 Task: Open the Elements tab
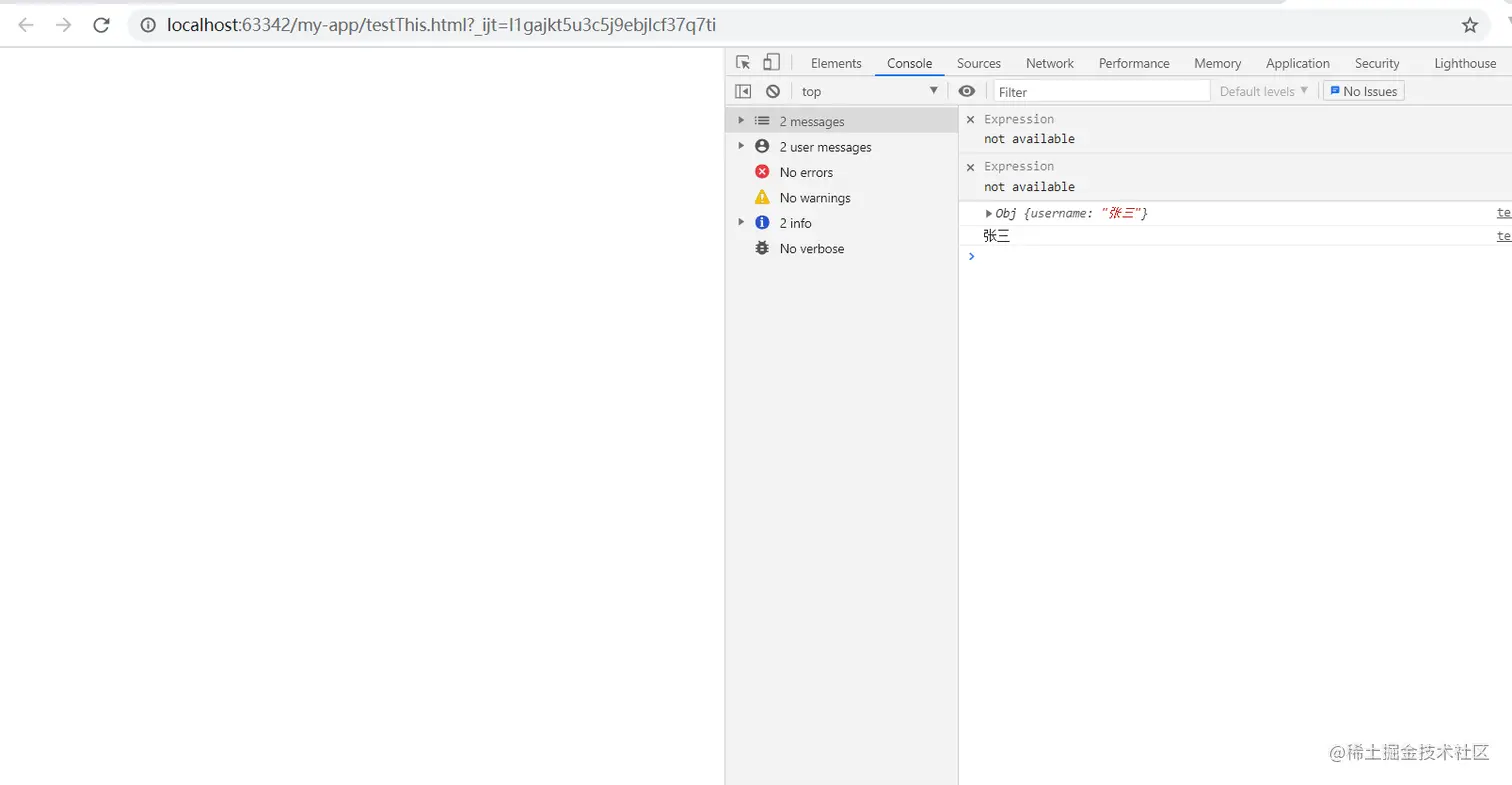(x=836, y=63)
